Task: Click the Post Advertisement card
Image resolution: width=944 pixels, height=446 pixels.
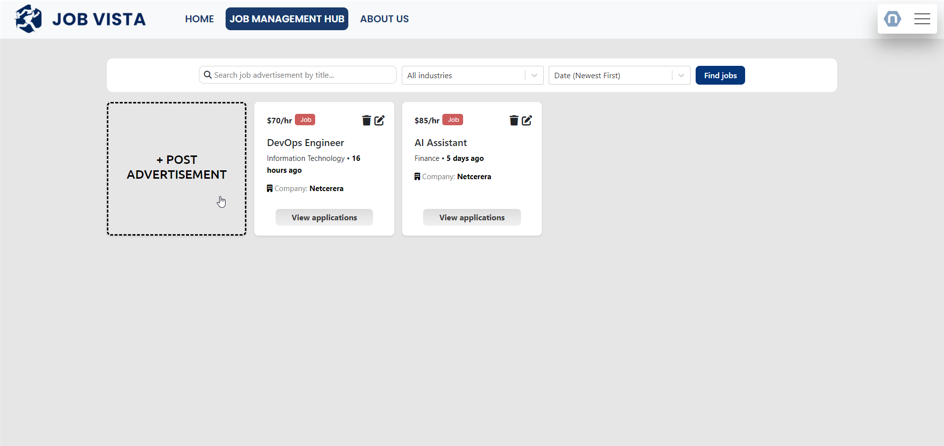Action: [177, 168]
